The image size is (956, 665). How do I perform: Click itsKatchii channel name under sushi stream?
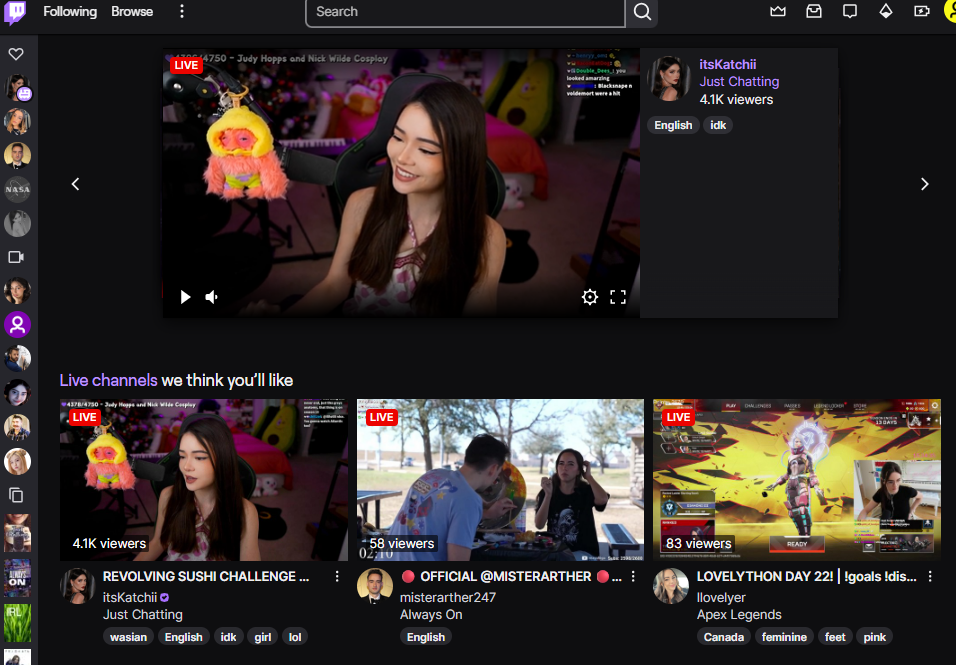pyautogui.click(x=130, y=597)
